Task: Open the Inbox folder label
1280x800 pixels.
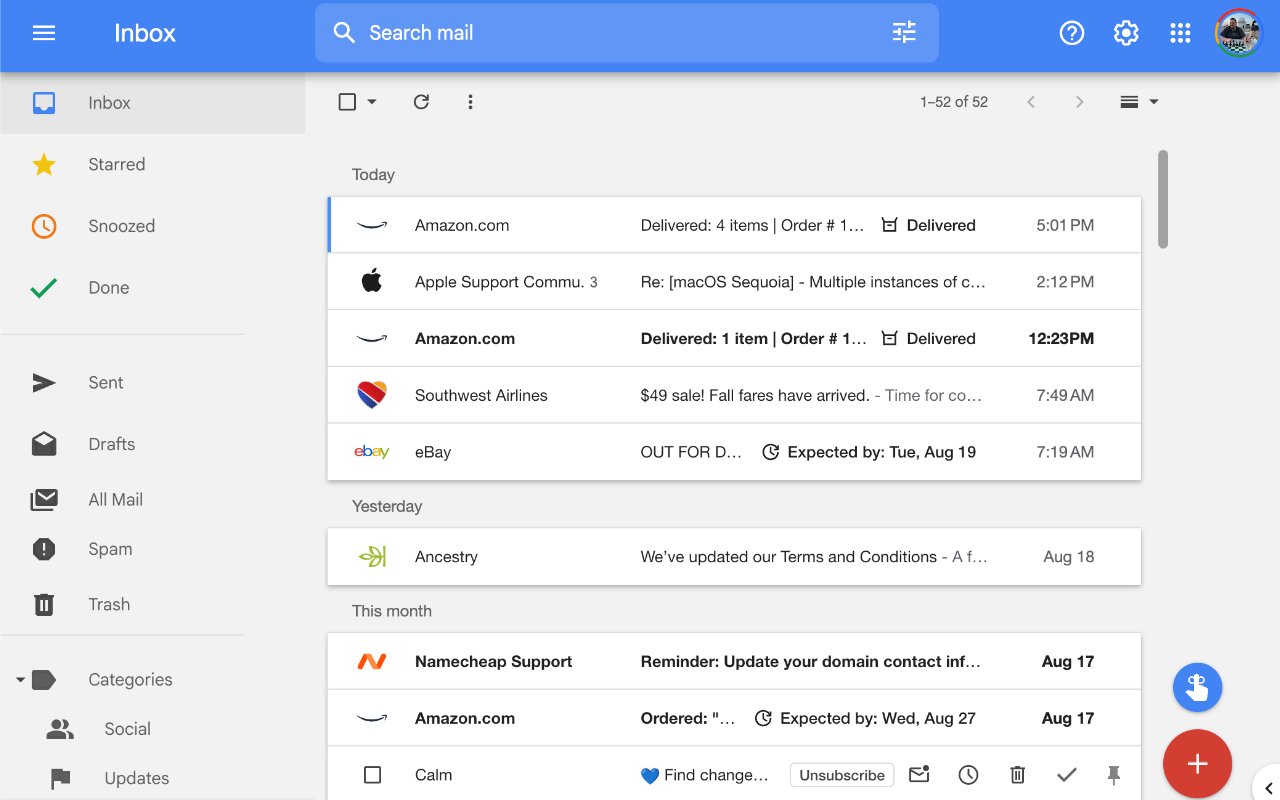Action: pos(109,103)
